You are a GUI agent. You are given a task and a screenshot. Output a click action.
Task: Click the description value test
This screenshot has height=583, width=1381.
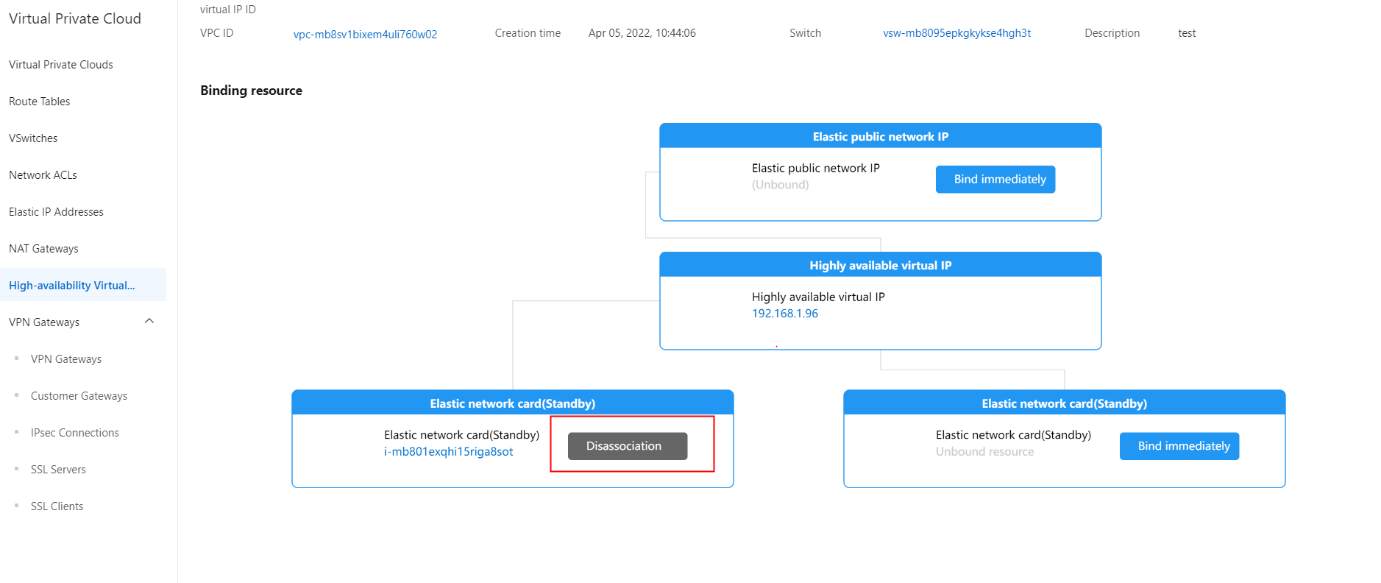click(1187, 33)
